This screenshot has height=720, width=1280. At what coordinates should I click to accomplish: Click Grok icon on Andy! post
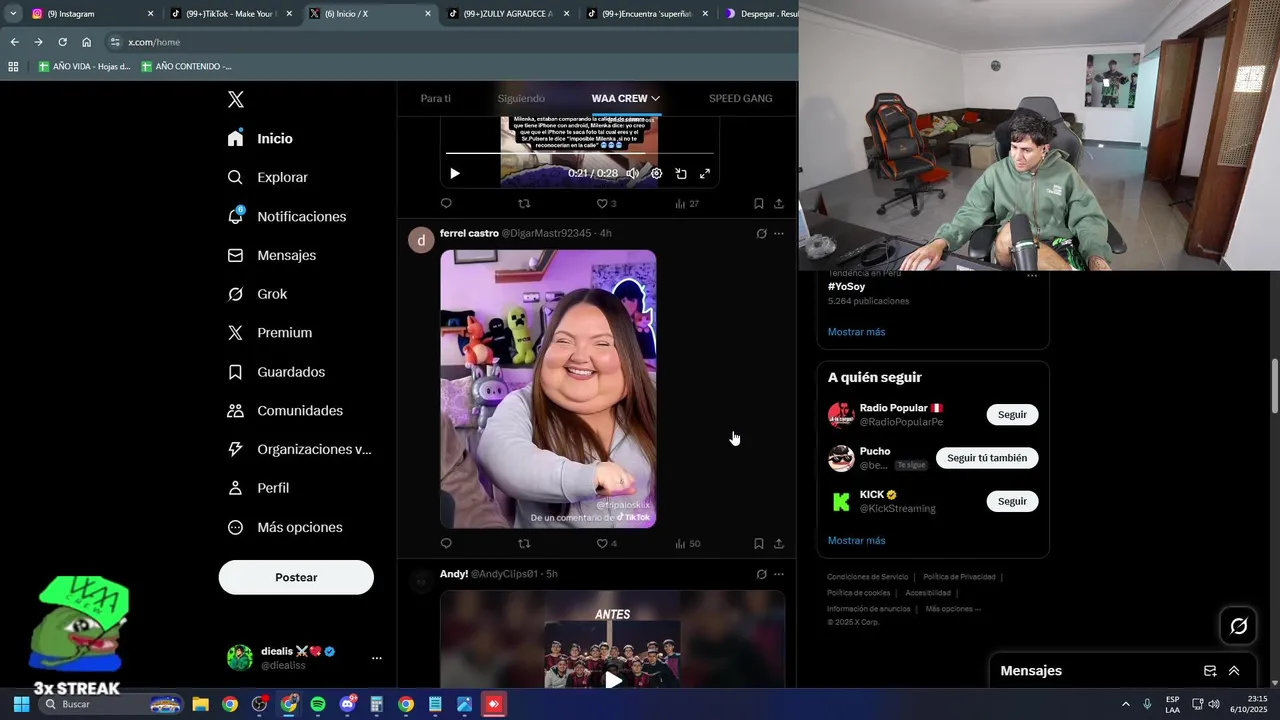(x=761, y=574)
